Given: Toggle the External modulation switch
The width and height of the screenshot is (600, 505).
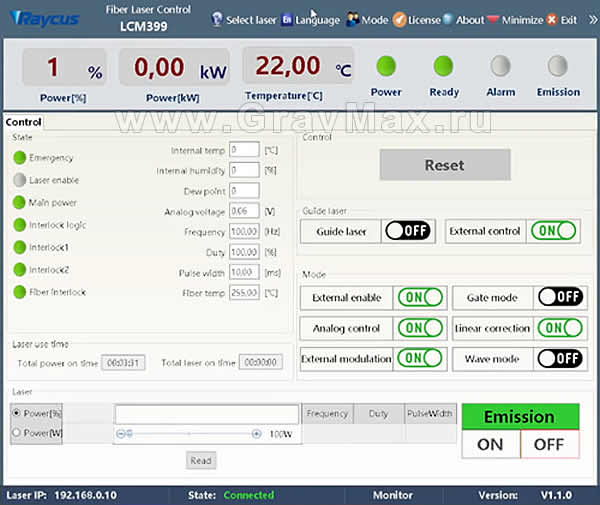Looking at the screenshot, I should click(420, 358).
